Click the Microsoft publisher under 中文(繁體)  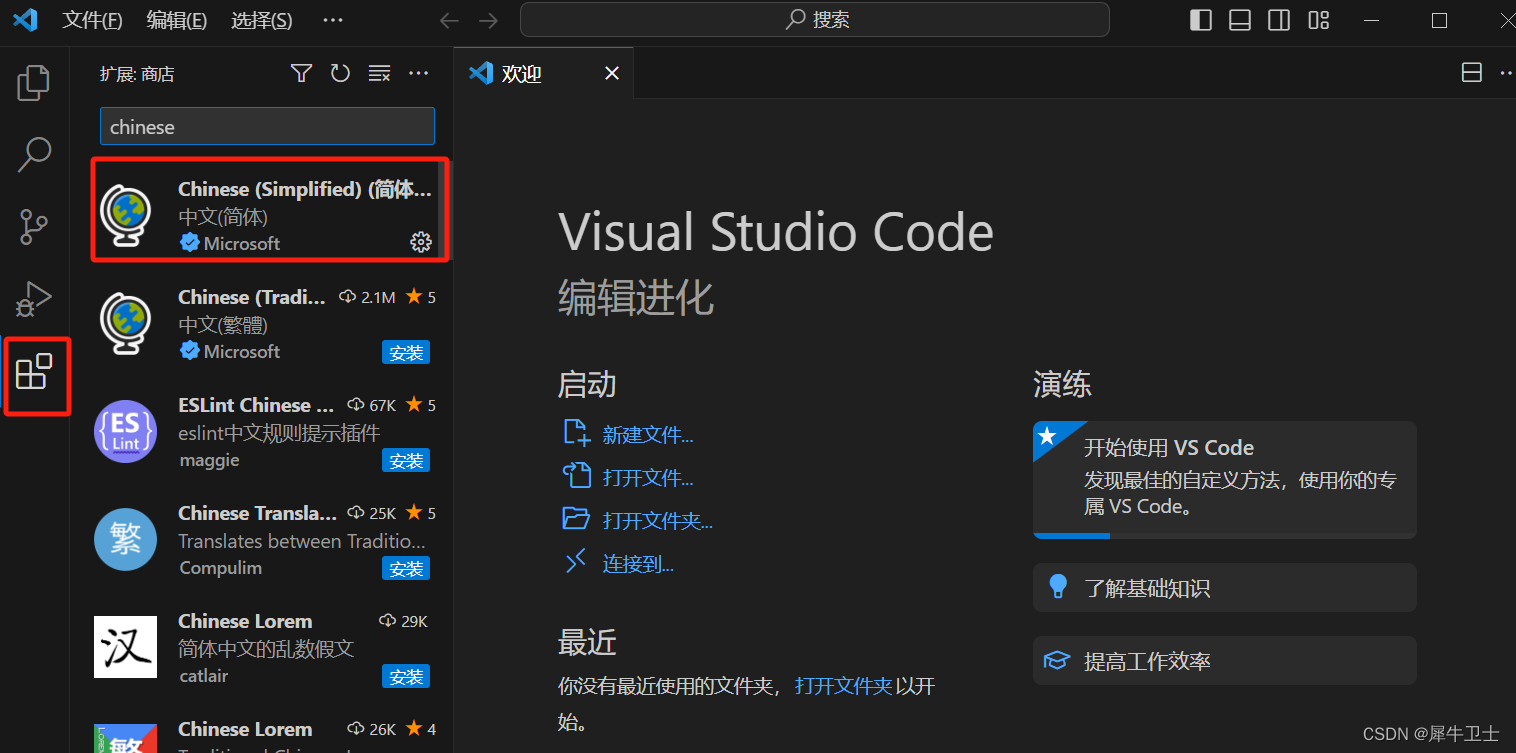pos(241,351)
